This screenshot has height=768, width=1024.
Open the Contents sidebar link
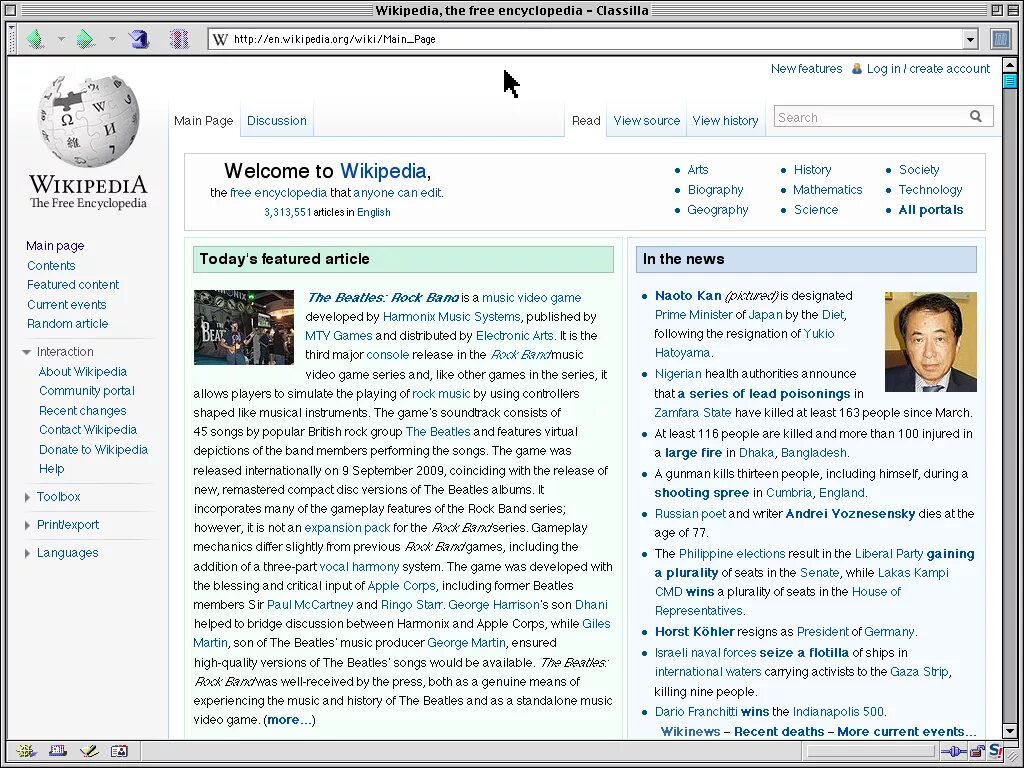click(x=51, y=265)
